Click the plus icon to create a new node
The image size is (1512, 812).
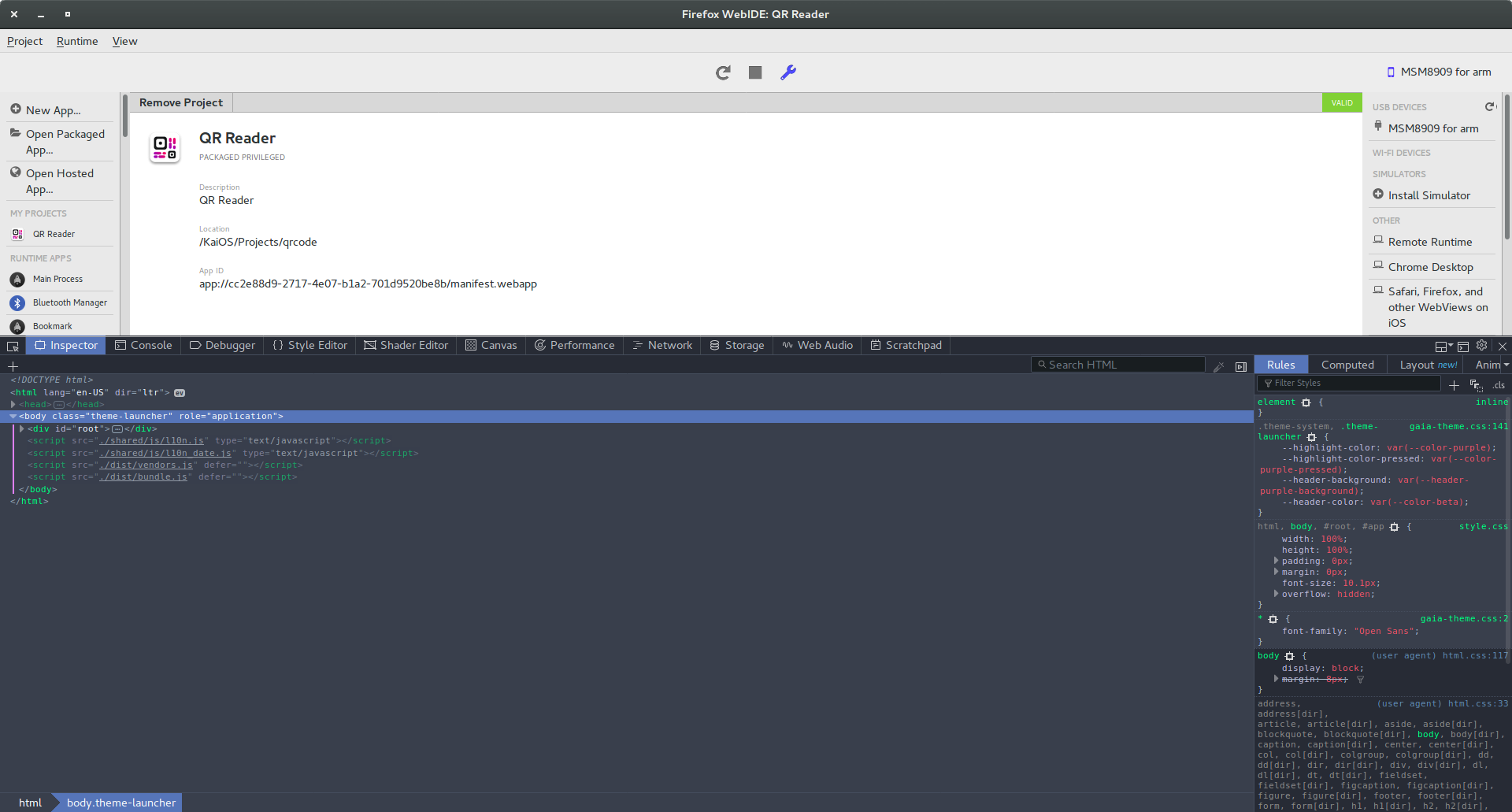point(13,366)
